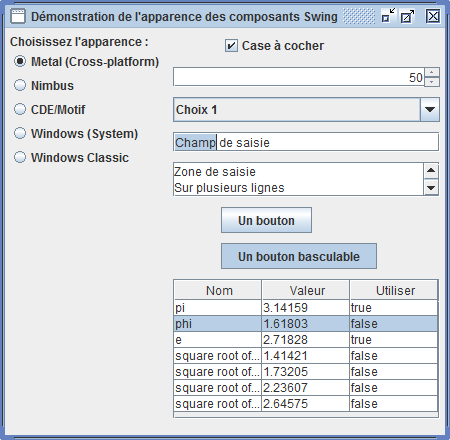The image size is (450, 440).
Task: Close the Swing demo window
Action: tap(433, 16)
